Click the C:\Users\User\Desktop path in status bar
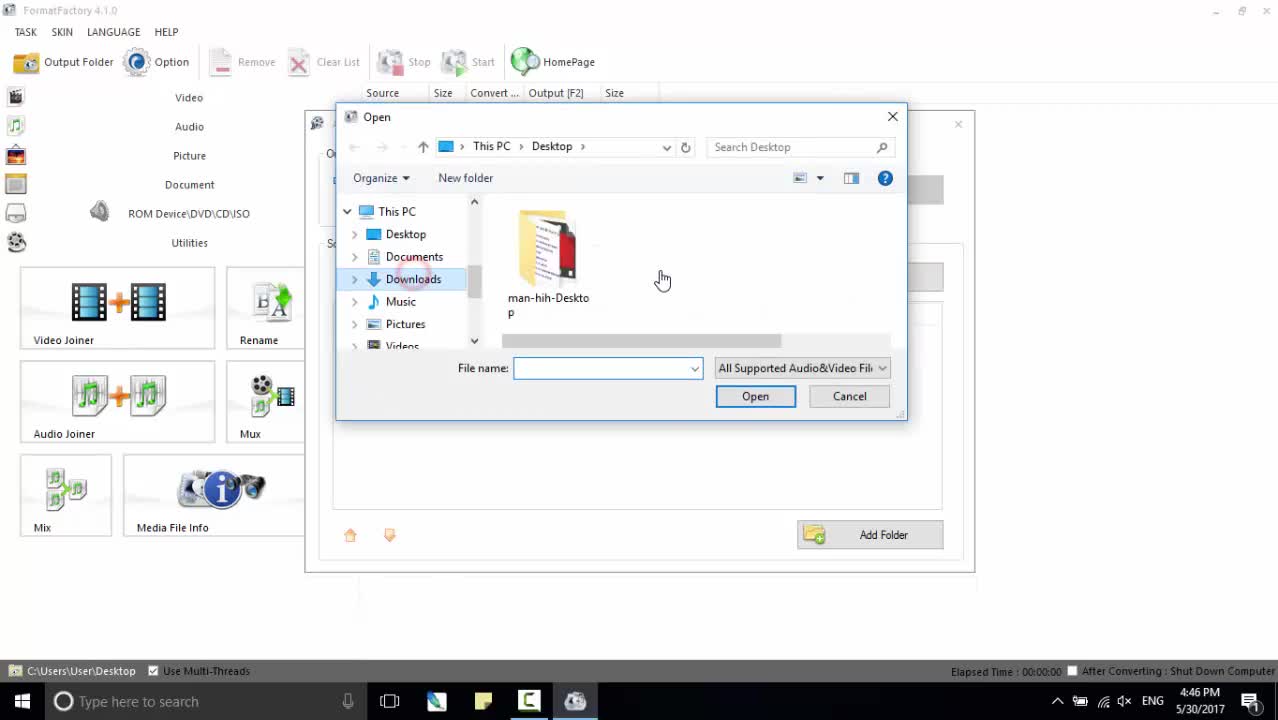This screenshot has width=1278, height=720. (81, 671)
